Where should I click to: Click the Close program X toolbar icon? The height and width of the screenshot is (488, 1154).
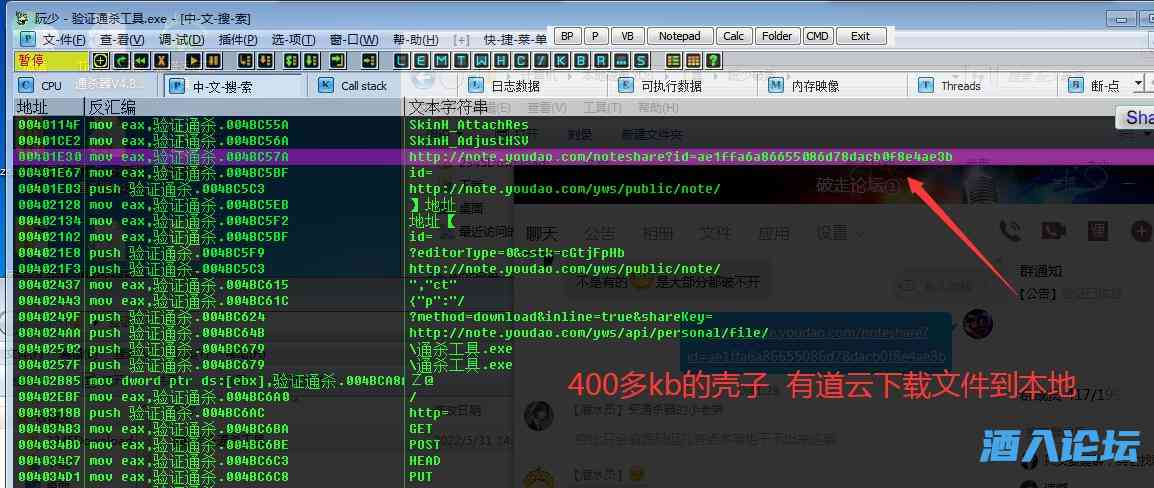(161, 60)
